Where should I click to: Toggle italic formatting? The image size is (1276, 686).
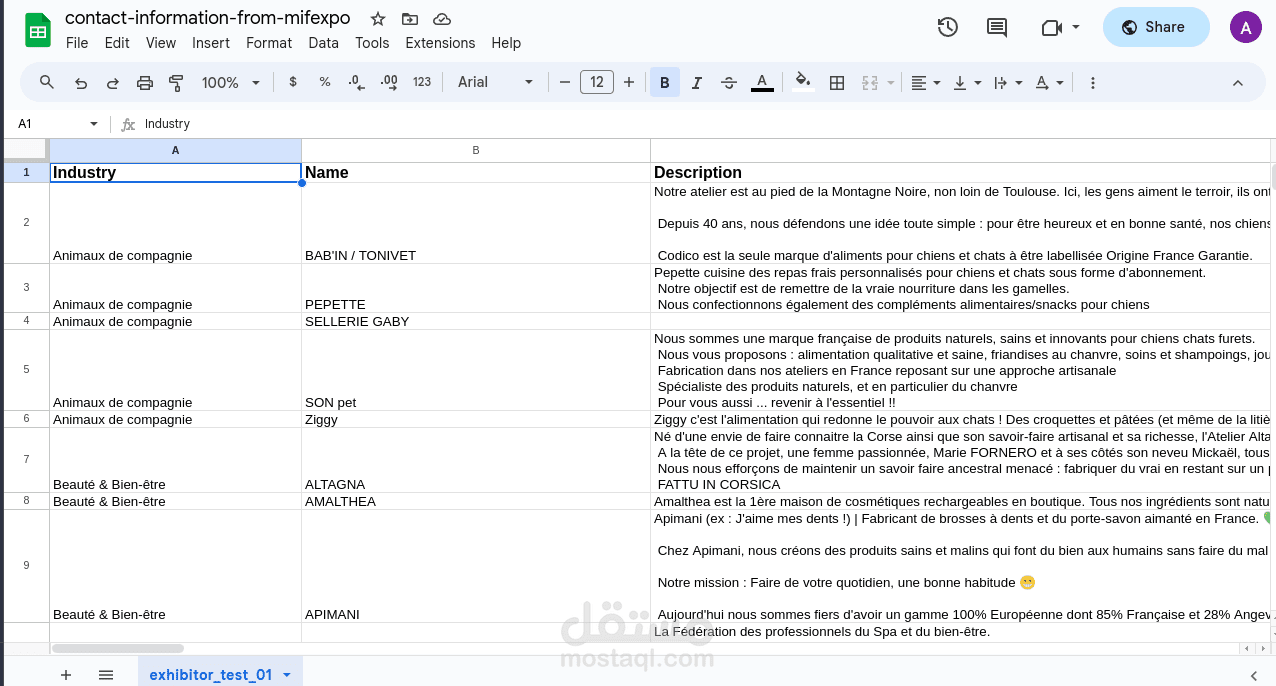697,82
